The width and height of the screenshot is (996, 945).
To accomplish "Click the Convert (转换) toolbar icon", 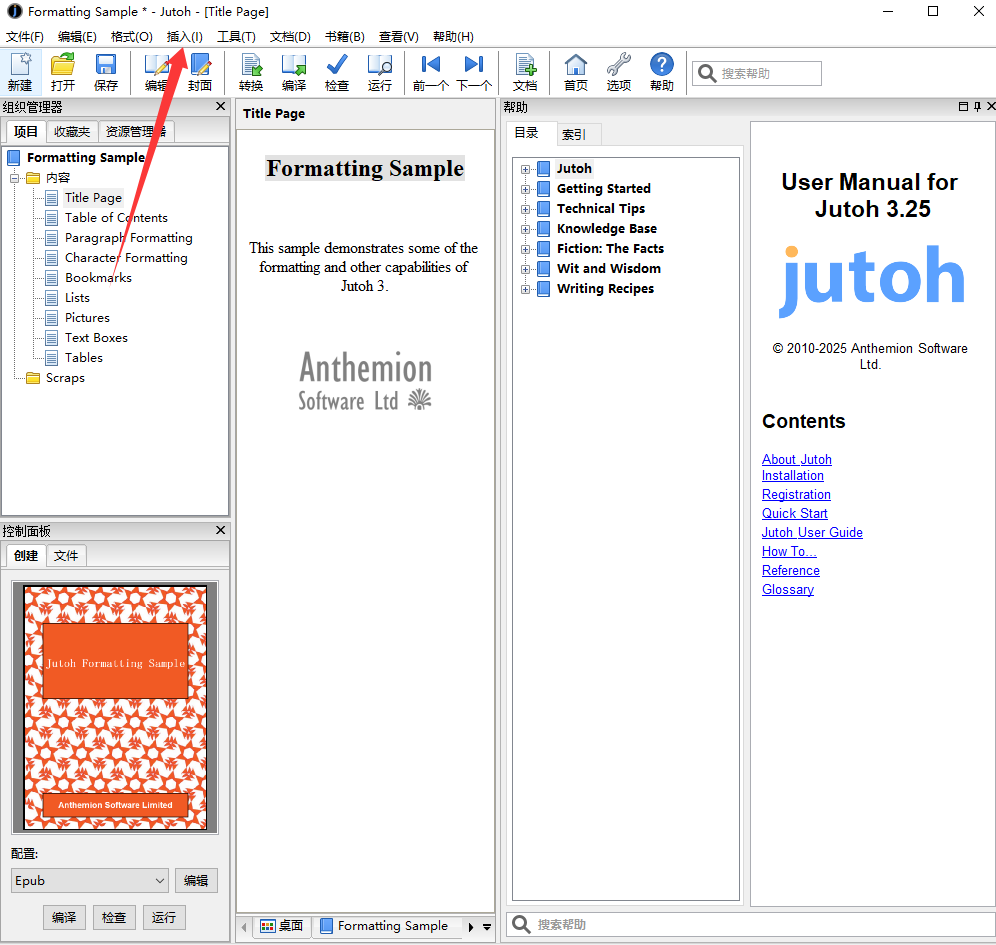I will (251, 72).
